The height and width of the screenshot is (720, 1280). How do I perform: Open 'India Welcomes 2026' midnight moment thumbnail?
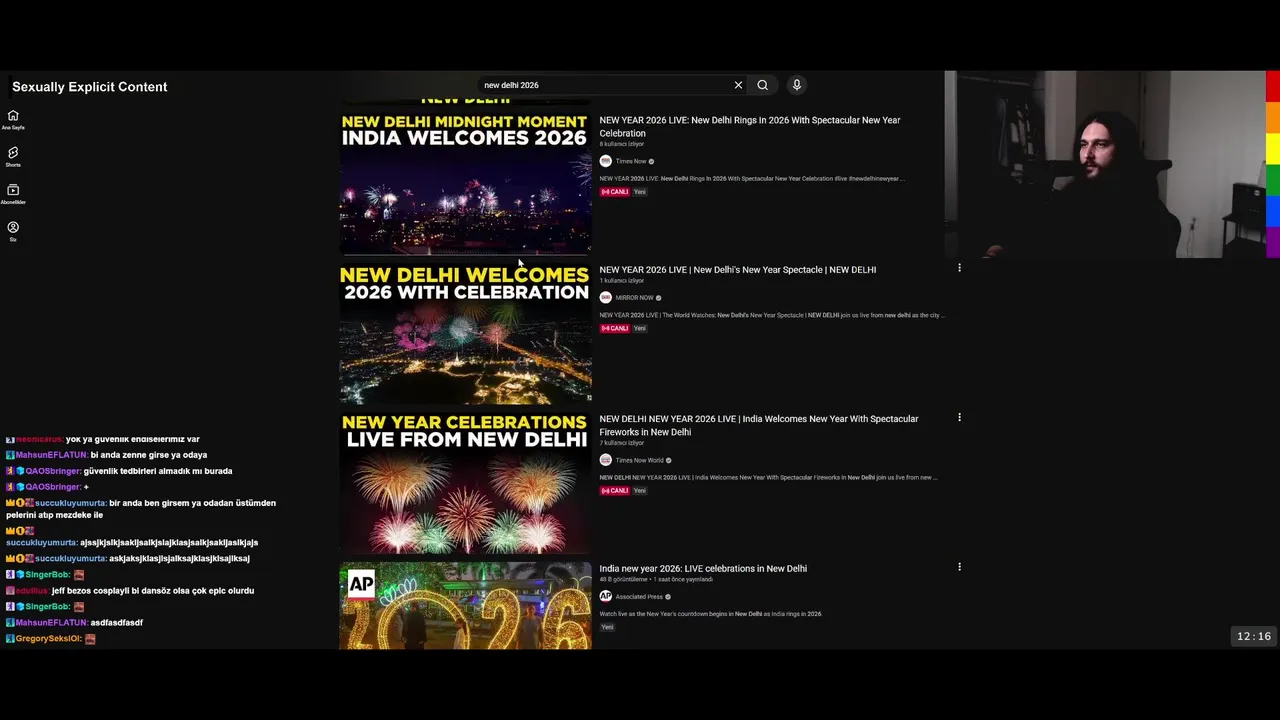465,183
